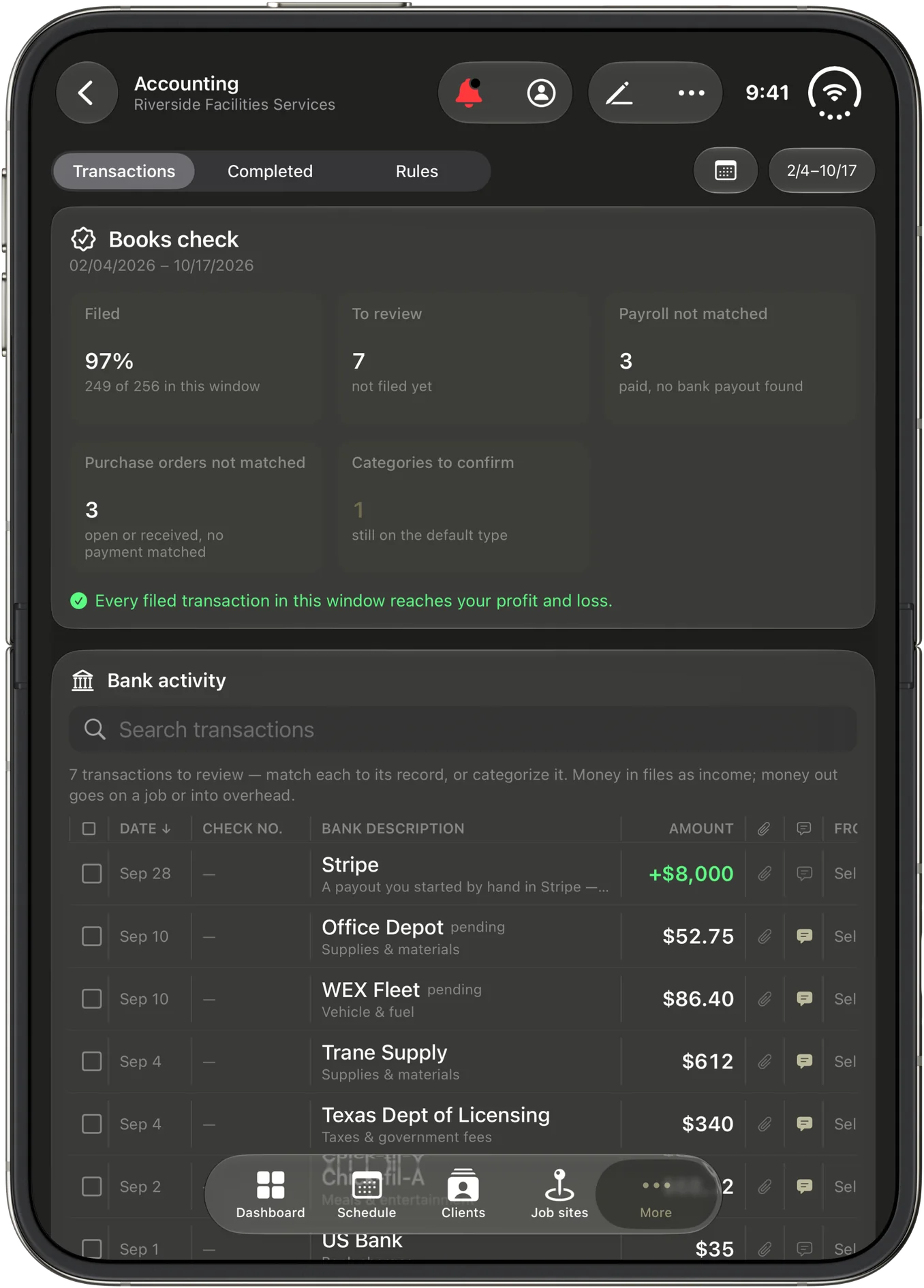This screenshot has height=1288, width=924.
Task: Open More in the bottom bar
Action: click(x=656, y=1194)
